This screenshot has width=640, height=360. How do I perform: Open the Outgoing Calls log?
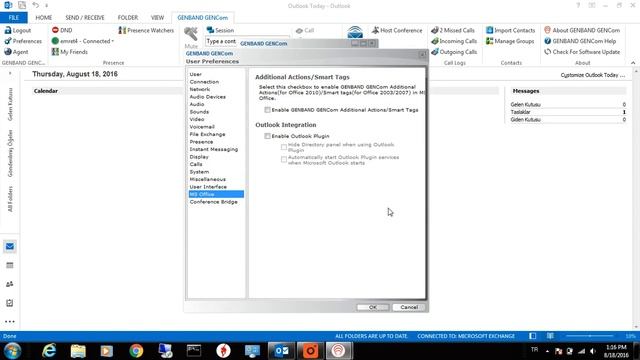tap(454, 52)
